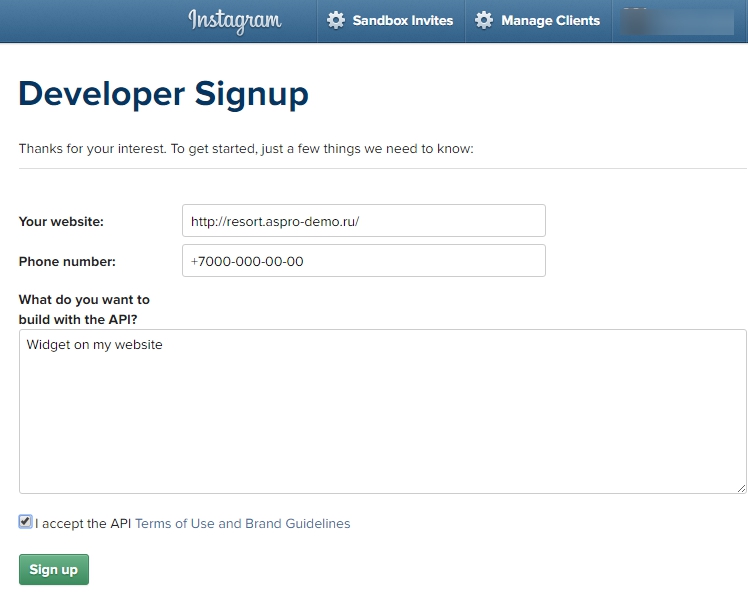The width and height of the screenshot is (748, 604).
Task: Focus the Phone number input field
Action: 363,261
